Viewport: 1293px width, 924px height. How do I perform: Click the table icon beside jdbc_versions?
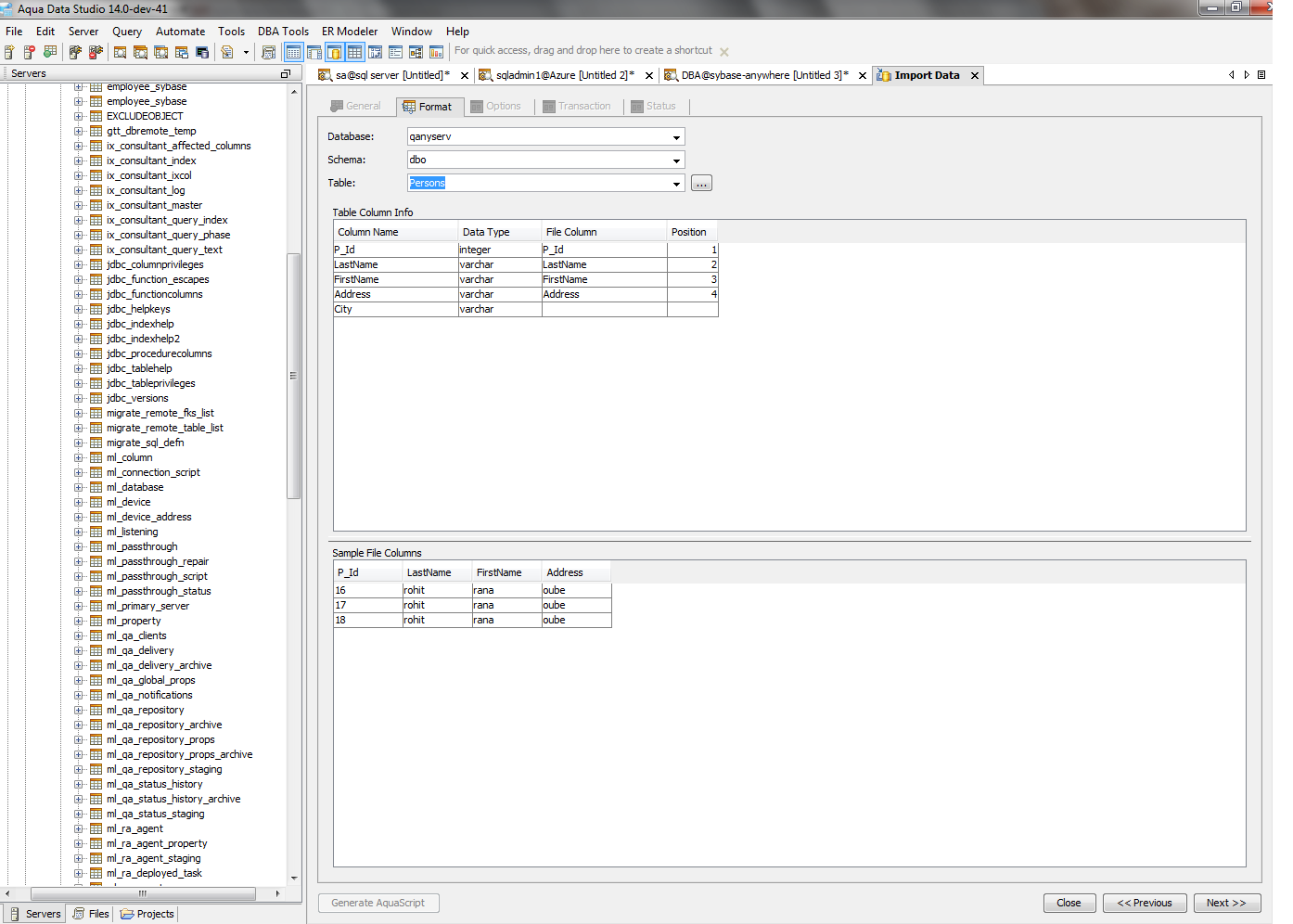(x=96, y=398)
